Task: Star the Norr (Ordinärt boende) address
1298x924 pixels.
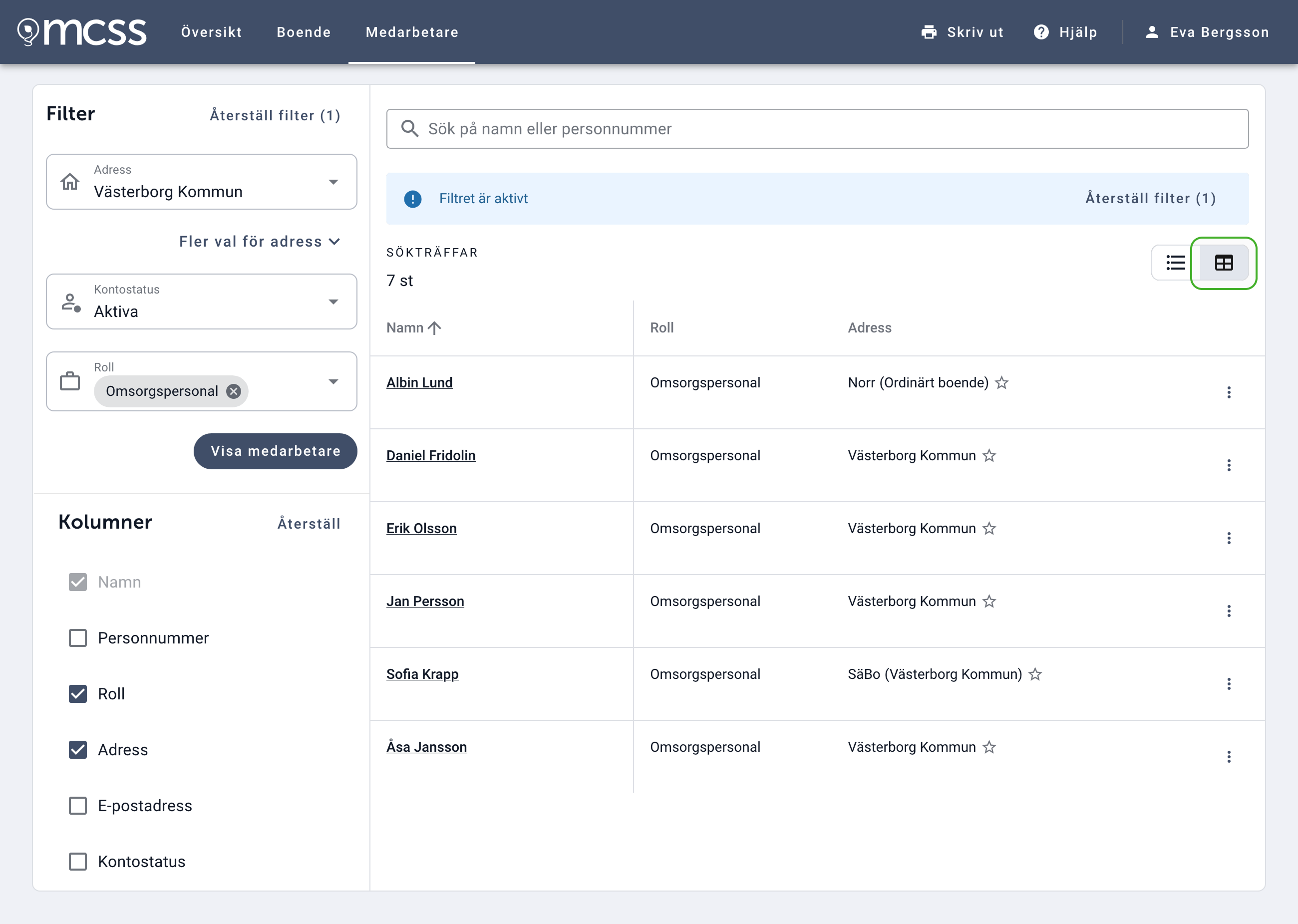Action: point(1001,383)
